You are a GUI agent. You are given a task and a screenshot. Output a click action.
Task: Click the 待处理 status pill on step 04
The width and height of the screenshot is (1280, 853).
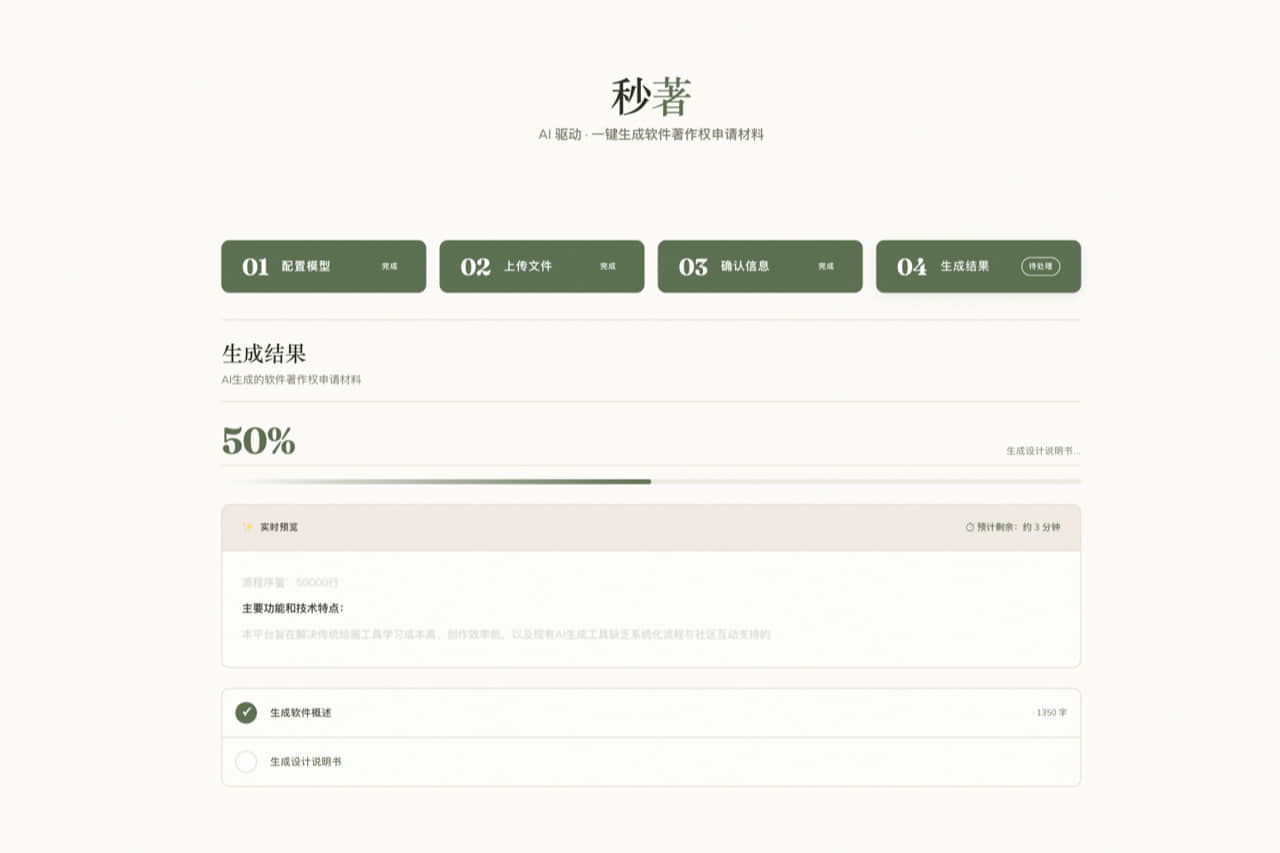pos(1041,266)
